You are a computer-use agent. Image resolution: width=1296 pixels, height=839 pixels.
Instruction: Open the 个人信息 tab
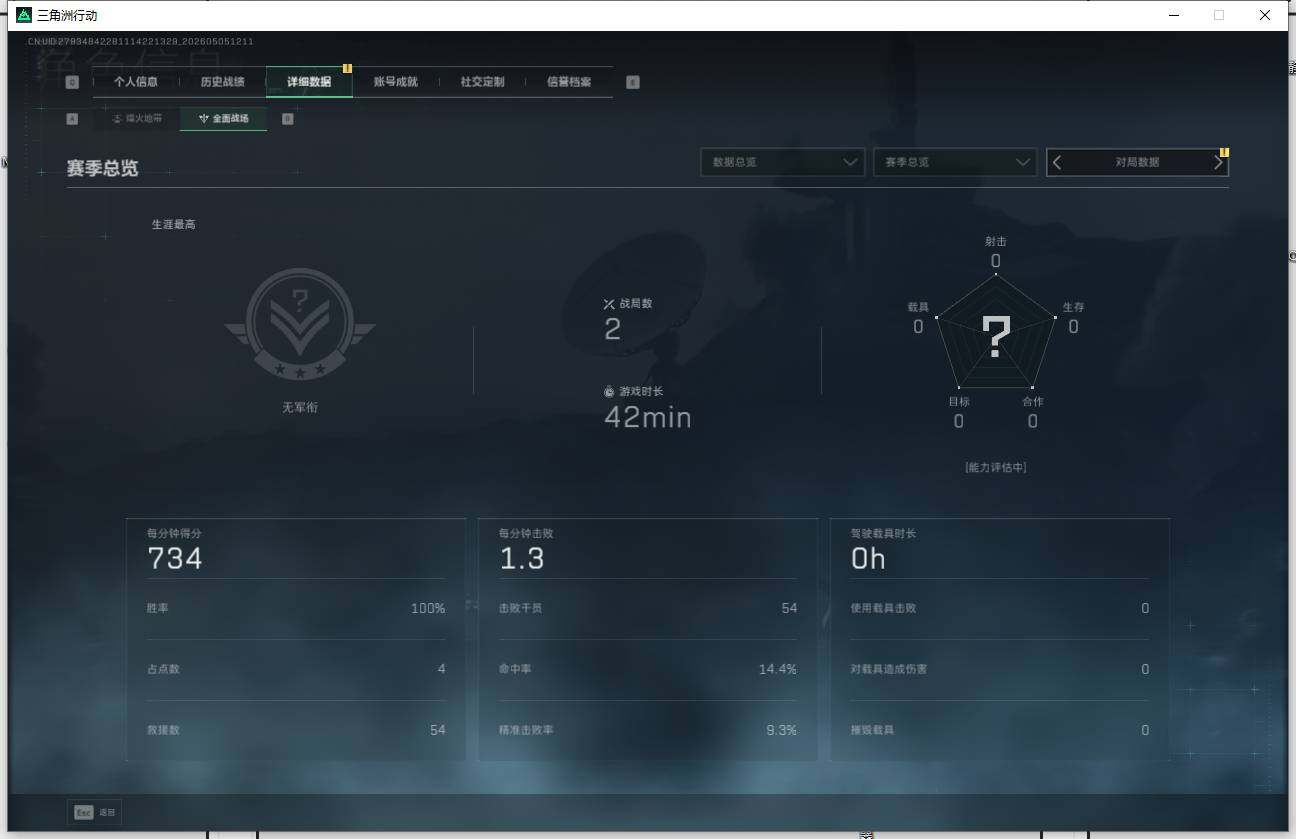pos(136,82)
